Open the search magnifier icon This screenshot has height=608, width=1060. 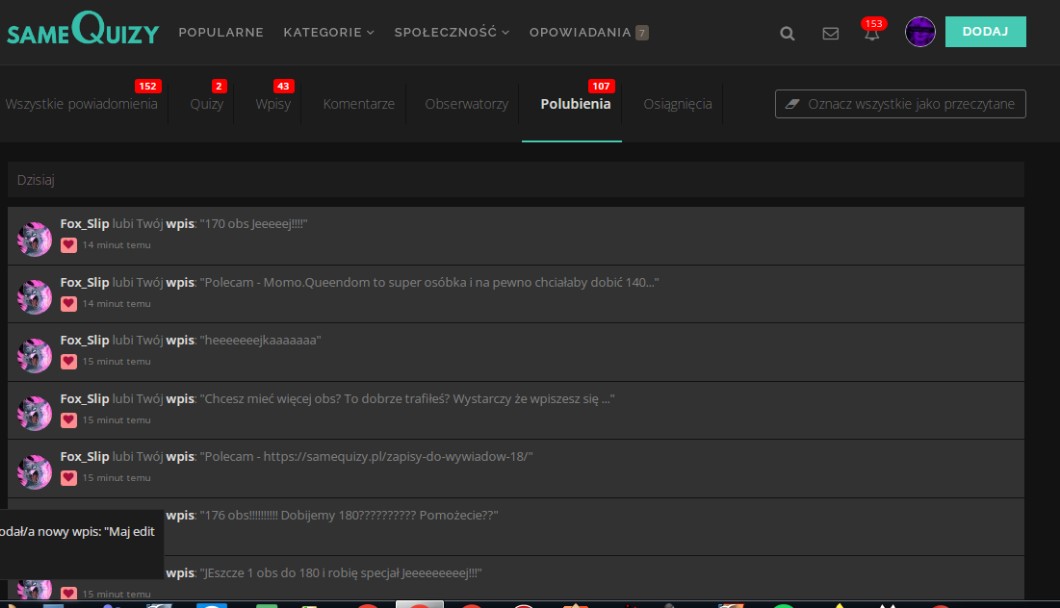coord(787,33)
